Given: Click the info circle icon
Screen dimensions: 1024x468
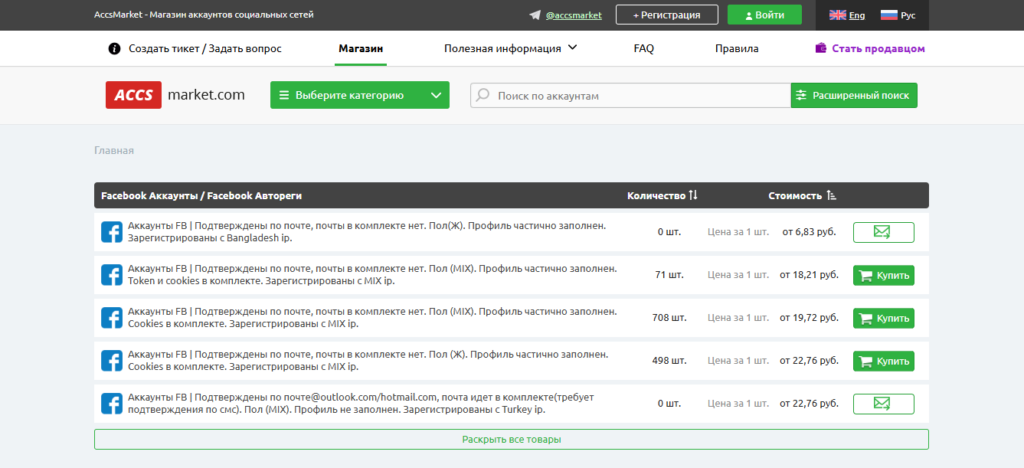Looking at the screenshot, I should (114, 48).
